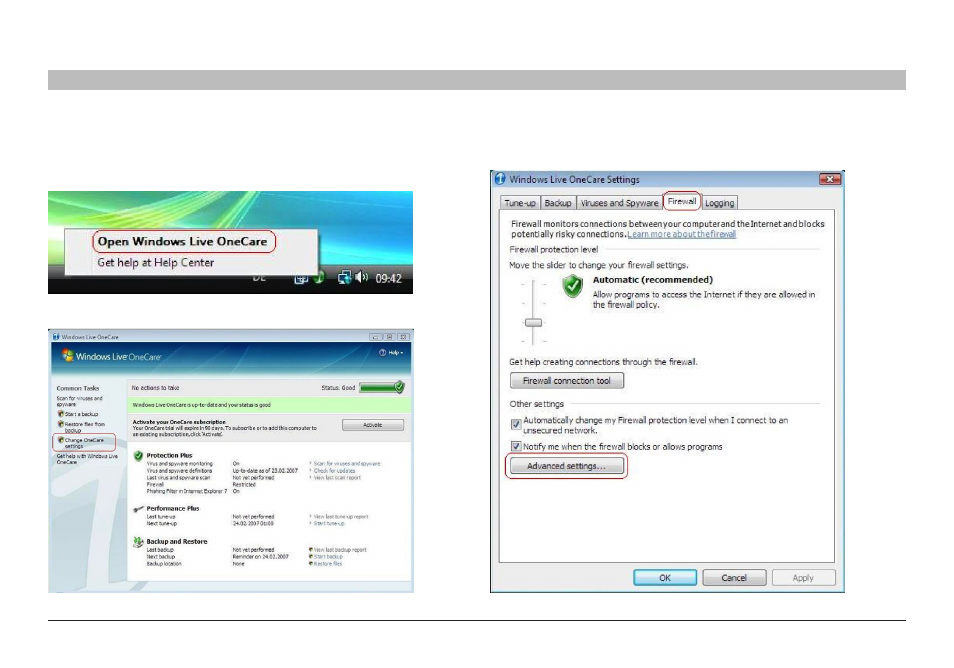Click 'Change OneCare settings' task icon
The width and height of the screenshot is (954, 668).
[61, 440]
